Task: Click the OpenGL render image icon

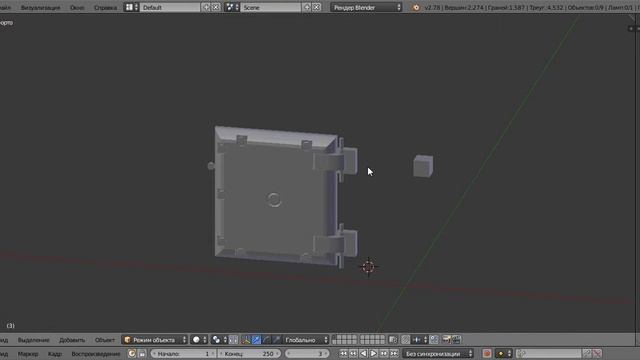Action: [447, 340]
